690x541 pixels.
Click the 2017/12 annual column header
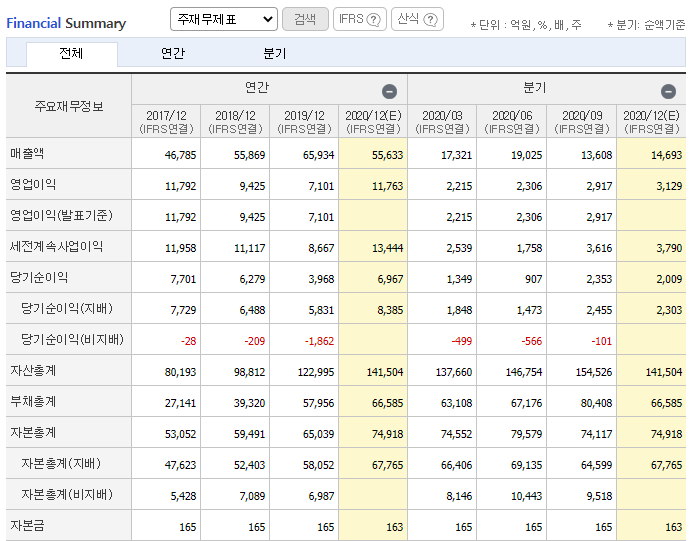point(166,121)
